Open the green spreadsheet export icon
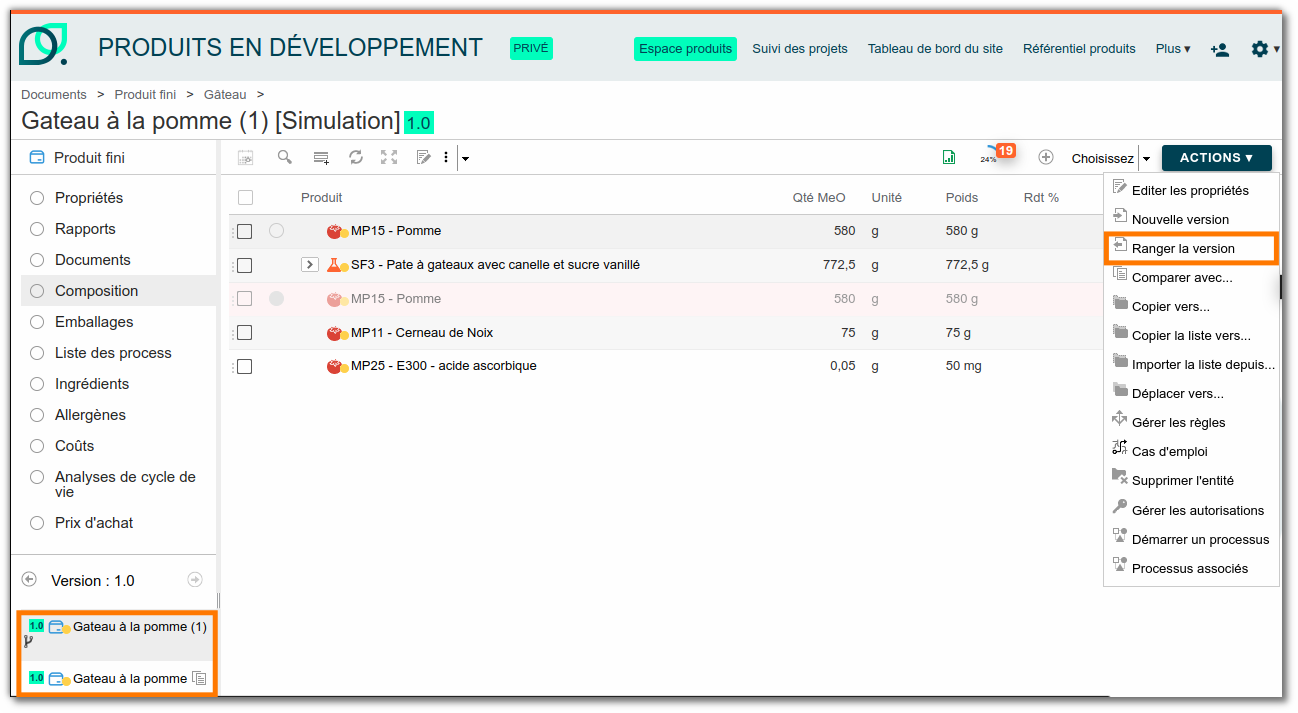This screenshot has height=713, width=1298. 948,157
